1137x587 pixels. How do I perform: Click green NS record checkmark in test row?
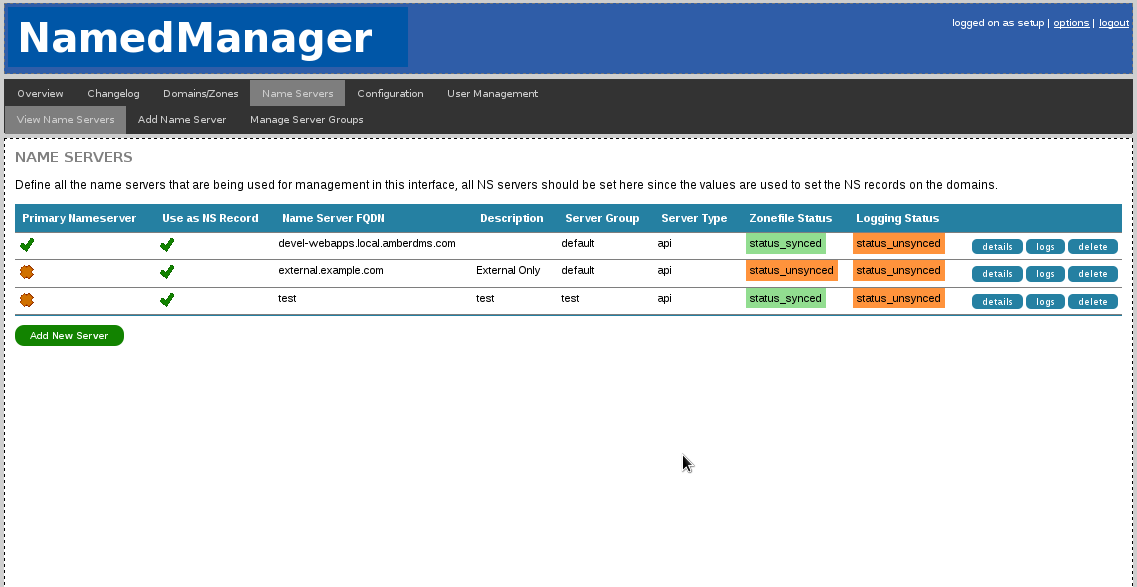(x=167, y=298)
